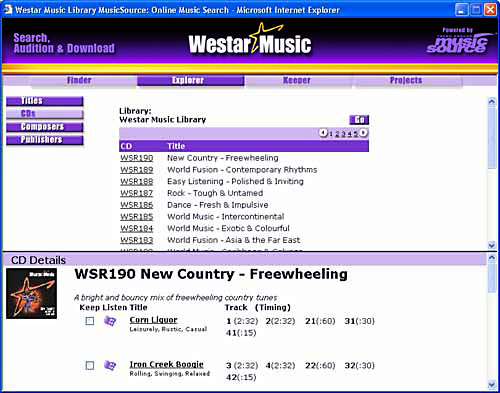Browse by Composers in sidebar
Screen dimensions: 500x393
[45, 127]
